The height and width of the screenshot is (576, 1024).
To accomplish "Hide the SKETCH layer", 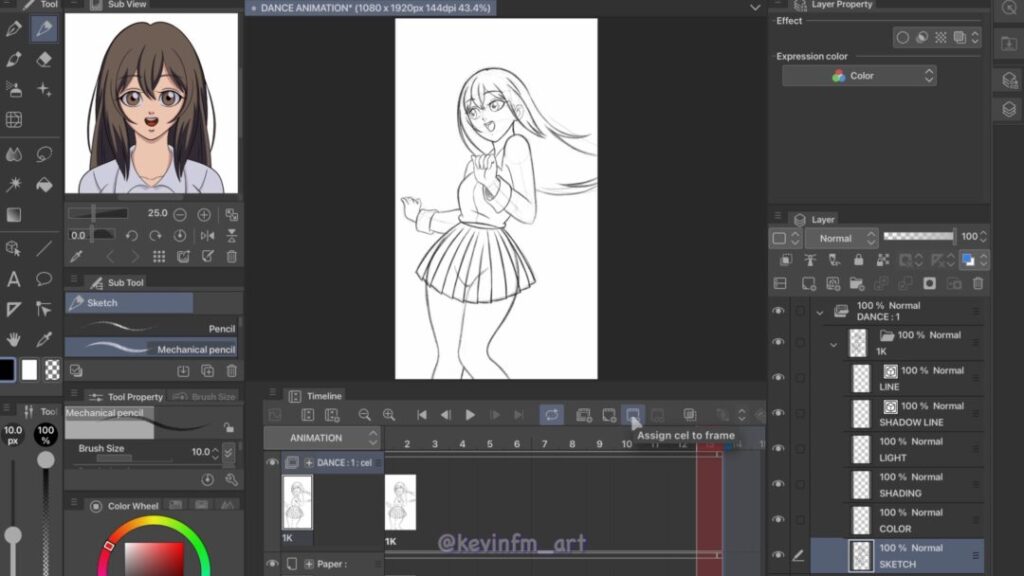I will (778, 555).
